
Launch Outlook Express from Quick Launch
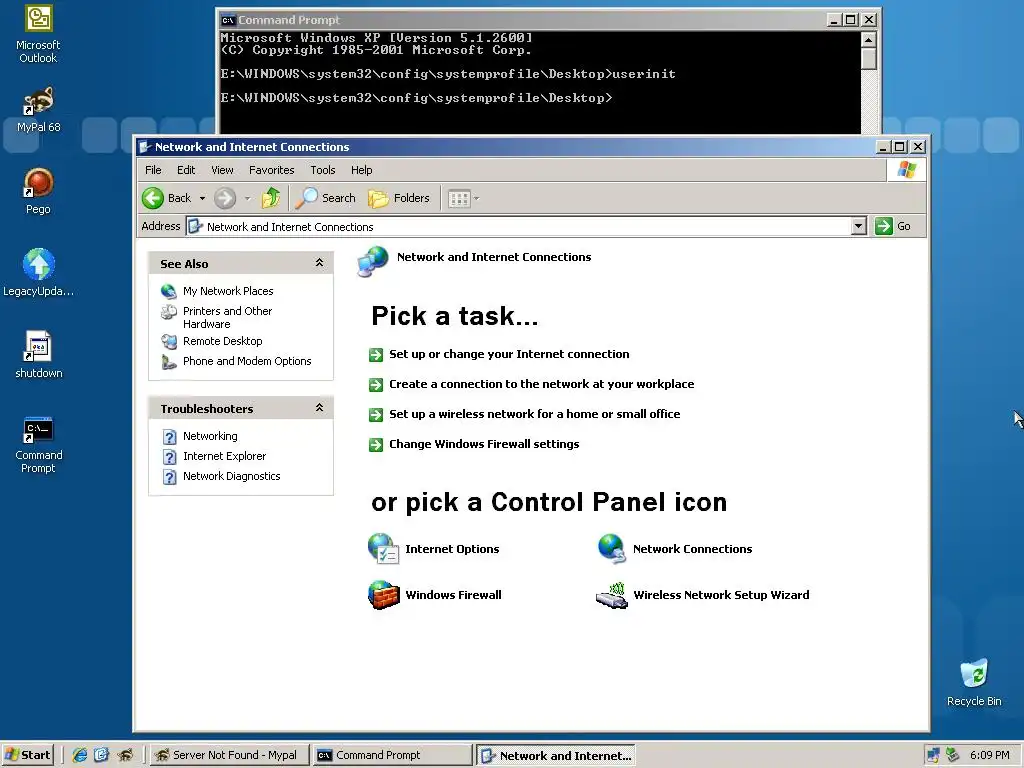[x=101, y=755]
